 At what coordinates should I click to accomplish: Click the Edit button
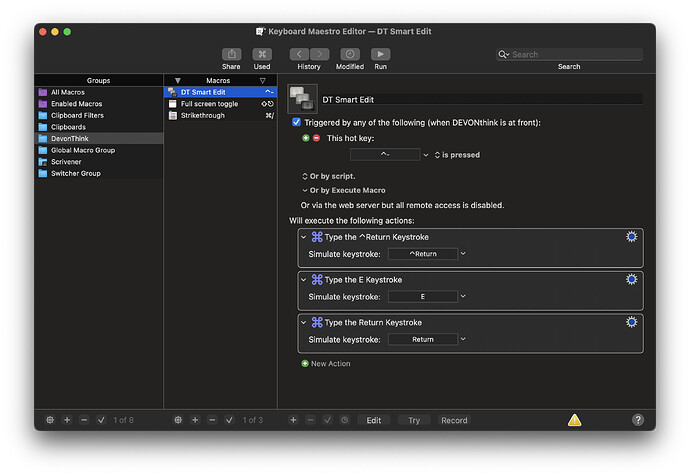[374, 420]
